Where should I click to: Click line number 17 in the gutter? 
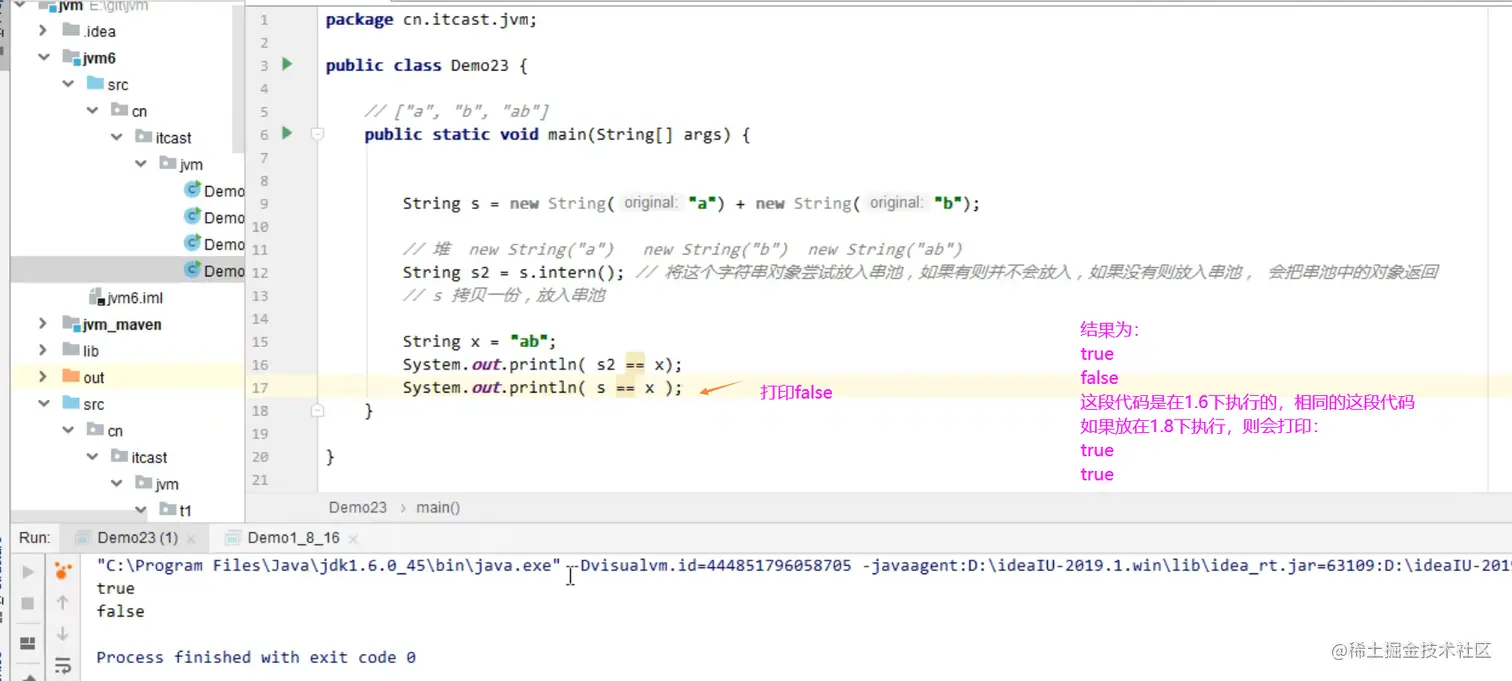click(x=260, y=387)
